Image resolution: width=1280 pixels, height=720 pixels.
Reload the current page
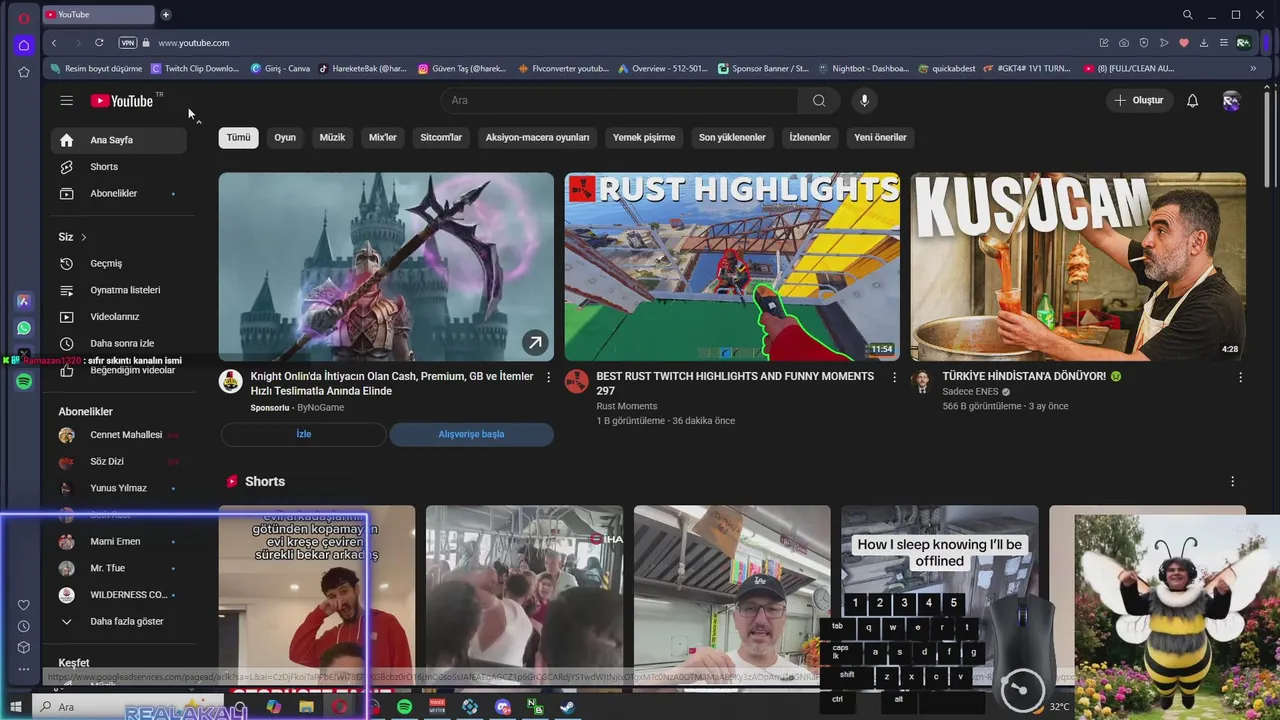tap(99, 43)
